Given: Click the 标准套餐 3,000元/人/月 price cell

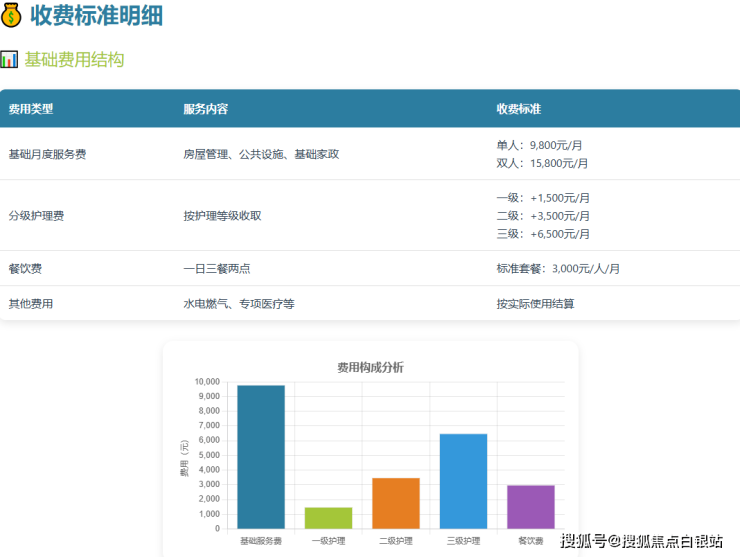Looking at the screenshot, I should (558, 268).
